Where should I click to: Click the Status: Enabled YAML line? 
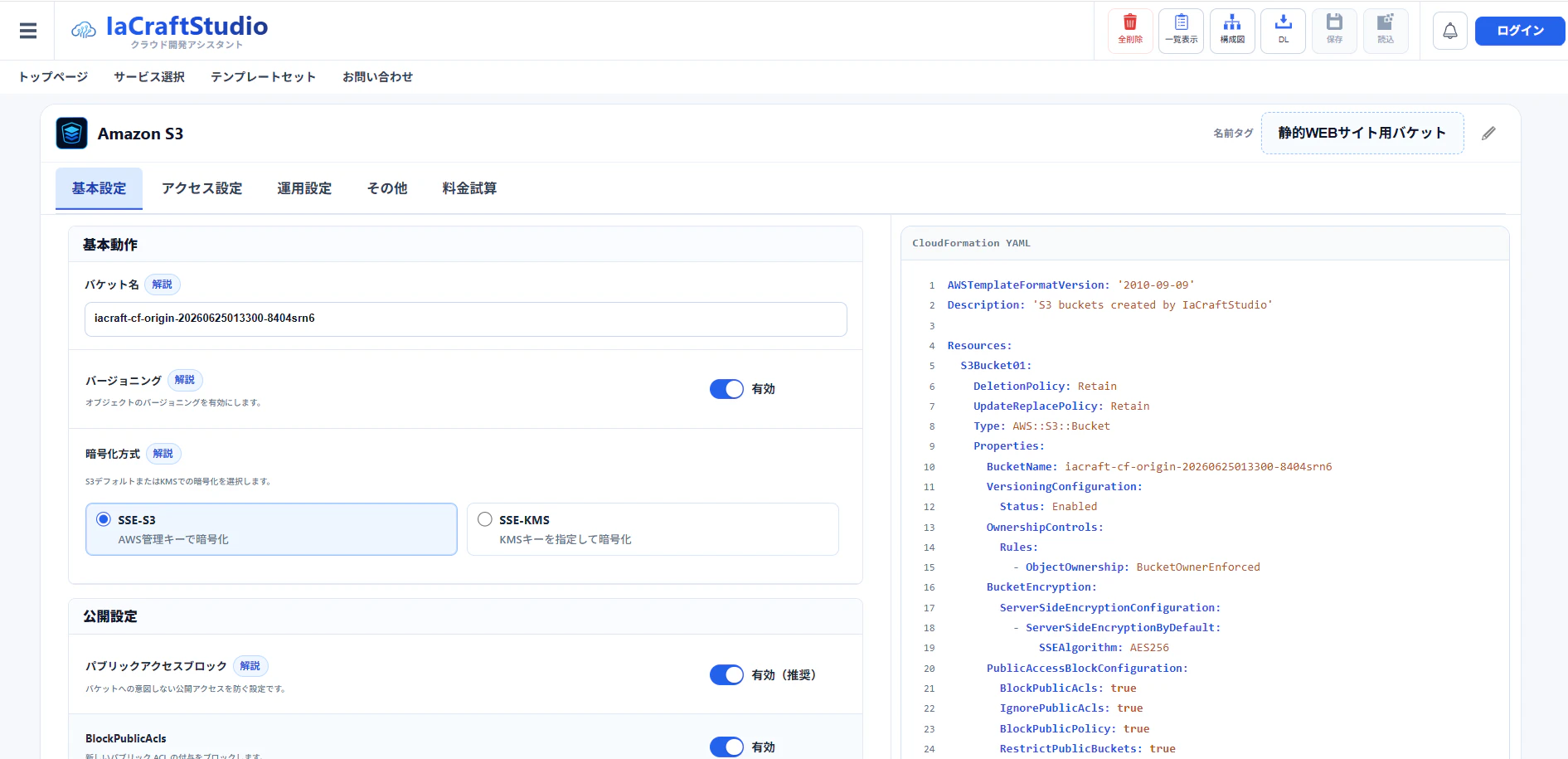coord(1048,507)
